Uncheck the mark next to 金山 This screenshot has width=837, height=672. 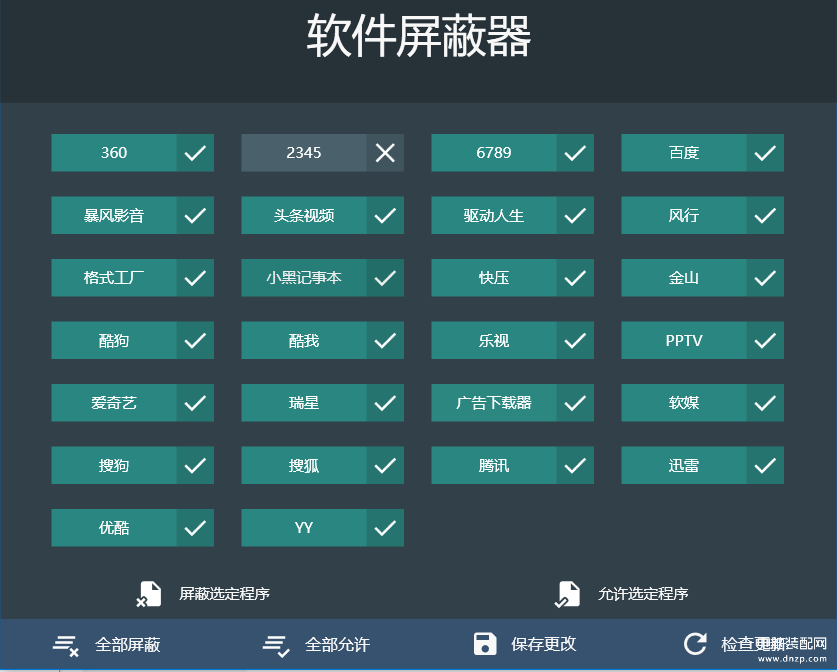[765, 278]
